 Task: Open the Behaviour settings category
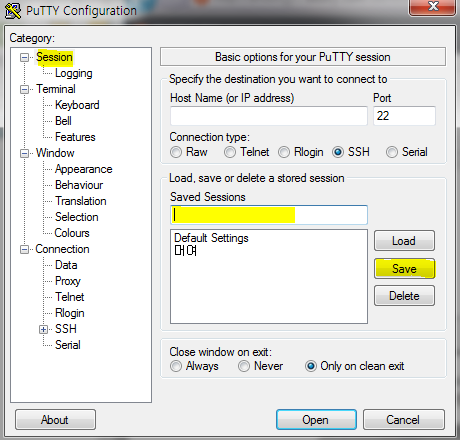(x=79, y=185)
